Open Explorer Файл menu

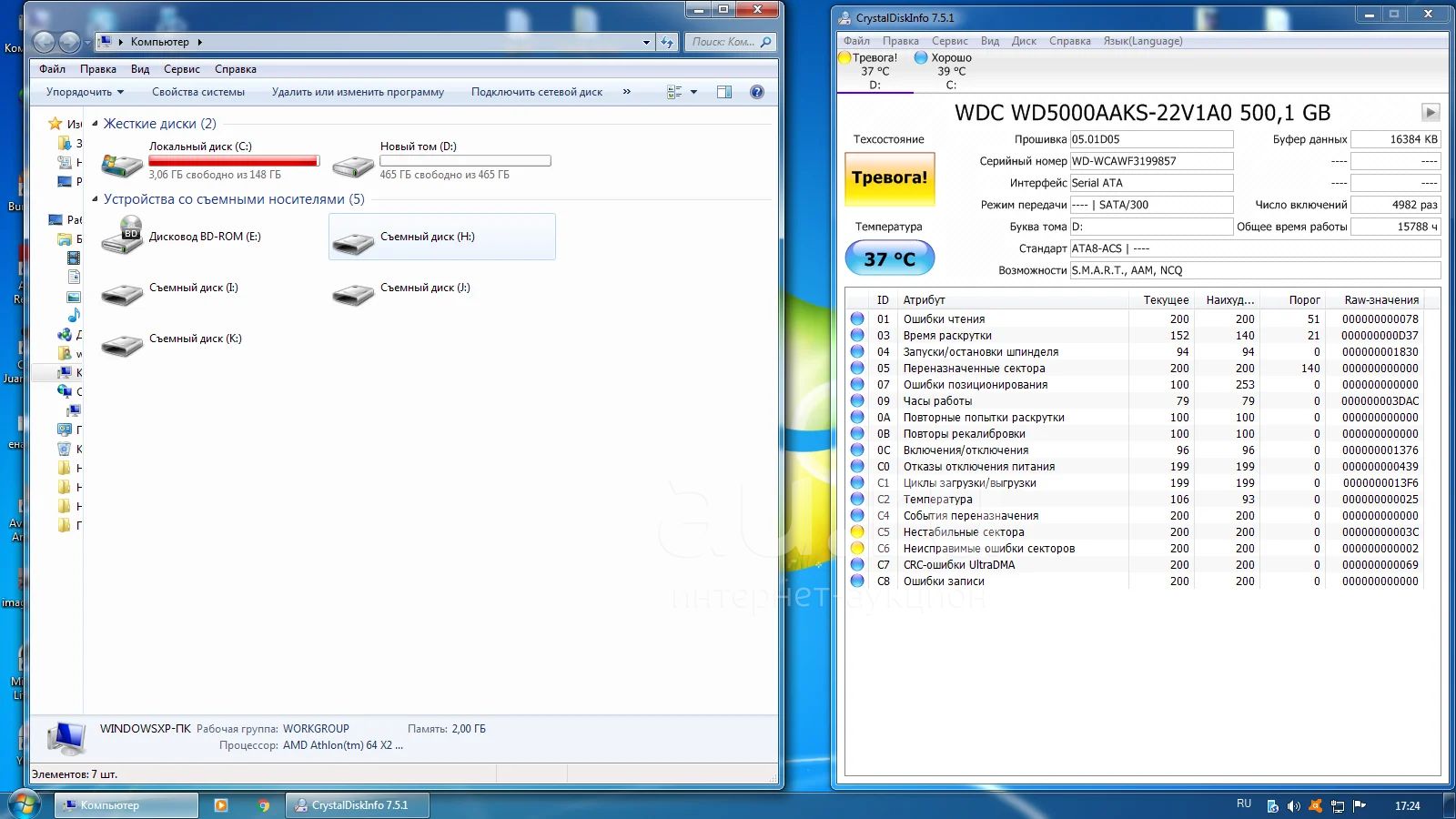(x=52, y=69)
